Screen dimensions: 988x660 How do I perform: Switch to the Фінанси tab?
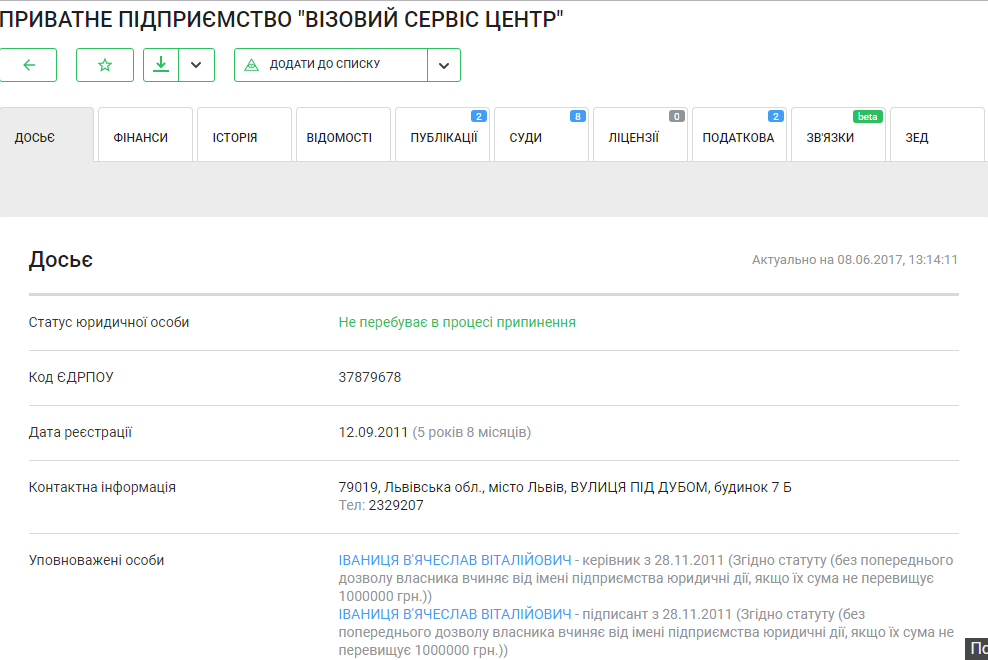coord(141,137)
